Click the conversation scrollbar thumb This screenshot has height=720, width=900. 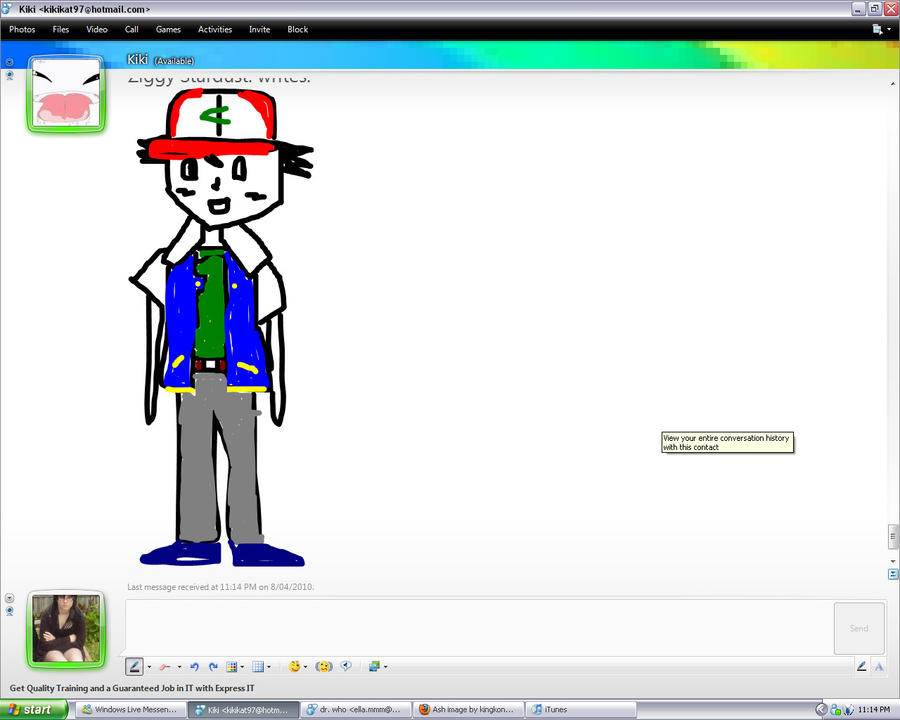(893, 537)
